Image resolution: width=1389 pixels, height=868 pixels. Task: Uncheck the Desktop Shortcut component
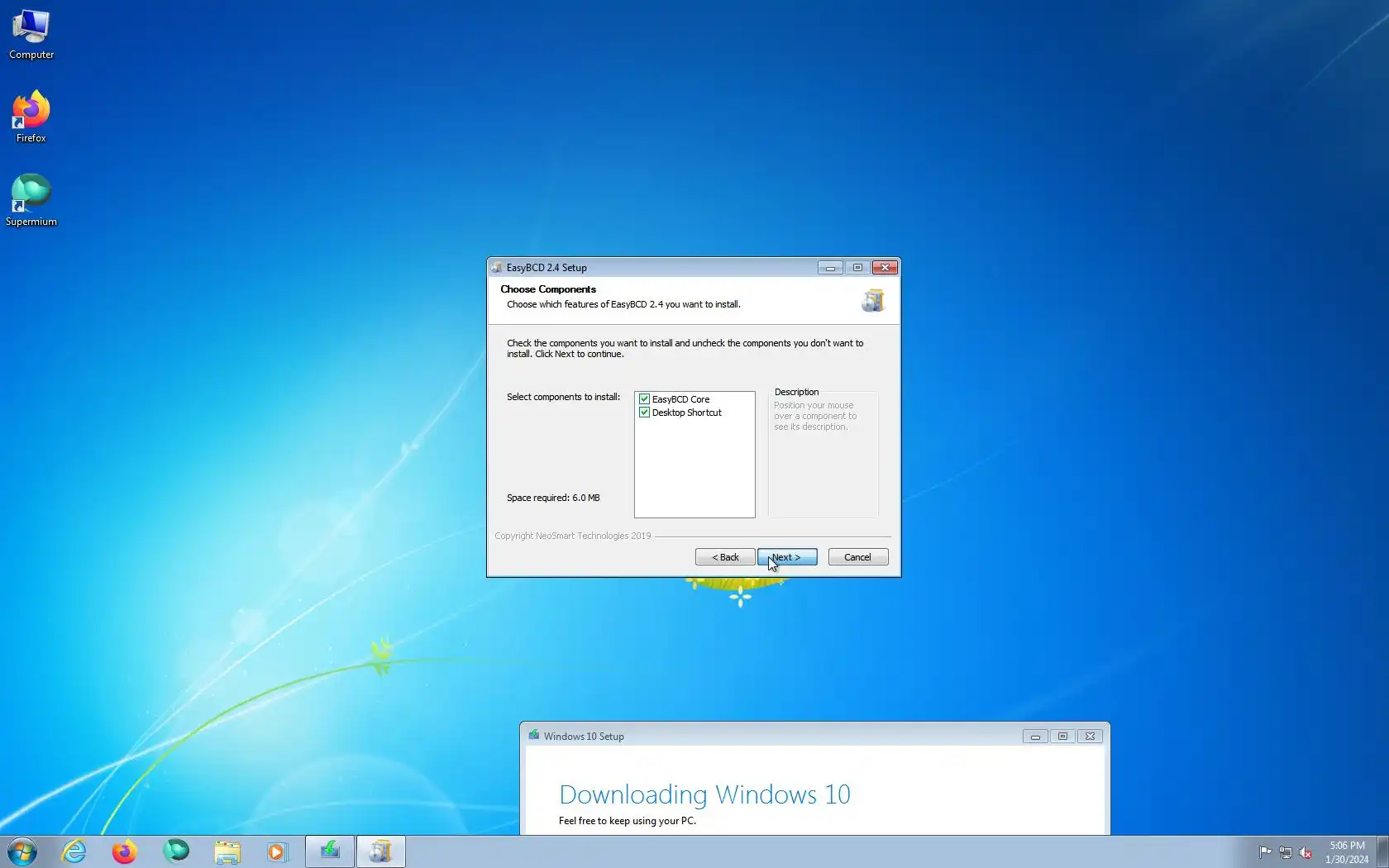644,413
